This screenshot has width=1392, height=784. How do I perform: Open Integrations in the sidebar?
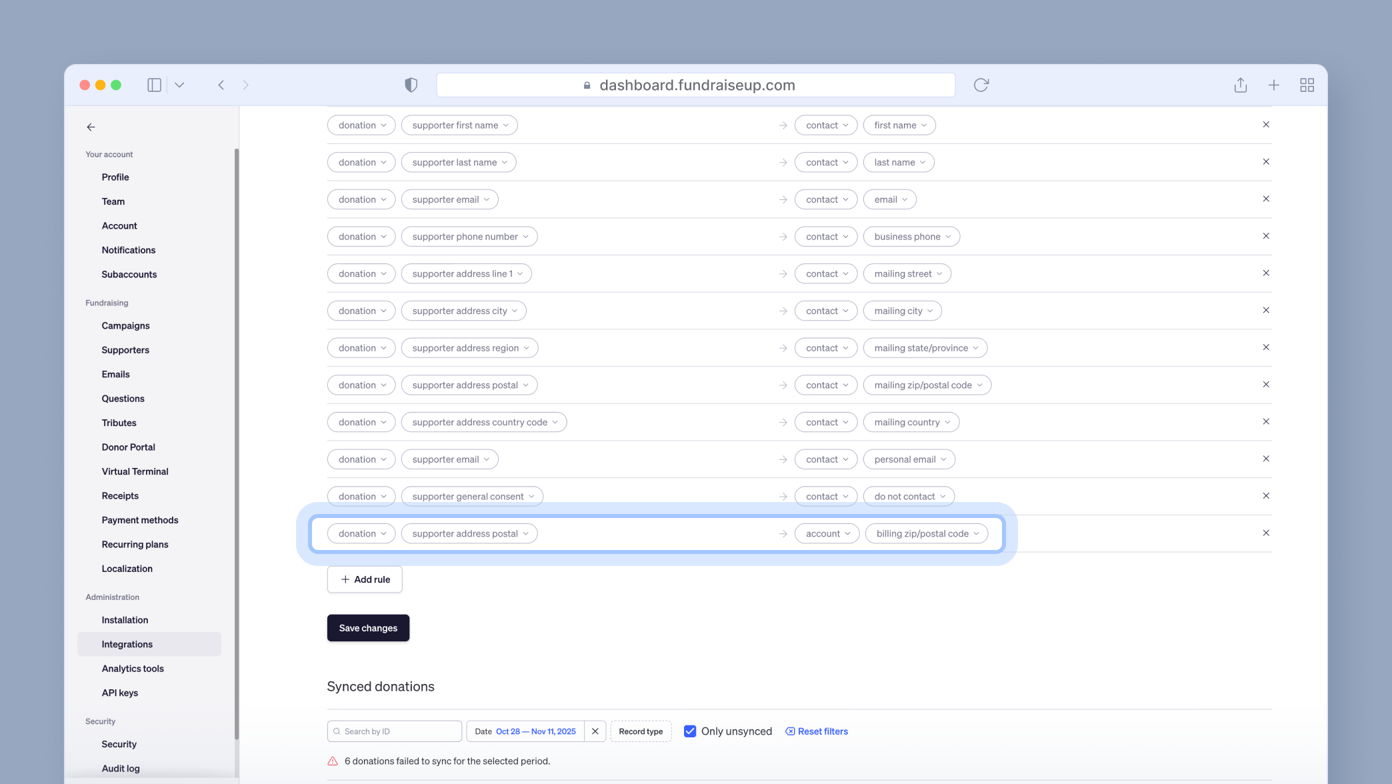(x=127, y=644)
